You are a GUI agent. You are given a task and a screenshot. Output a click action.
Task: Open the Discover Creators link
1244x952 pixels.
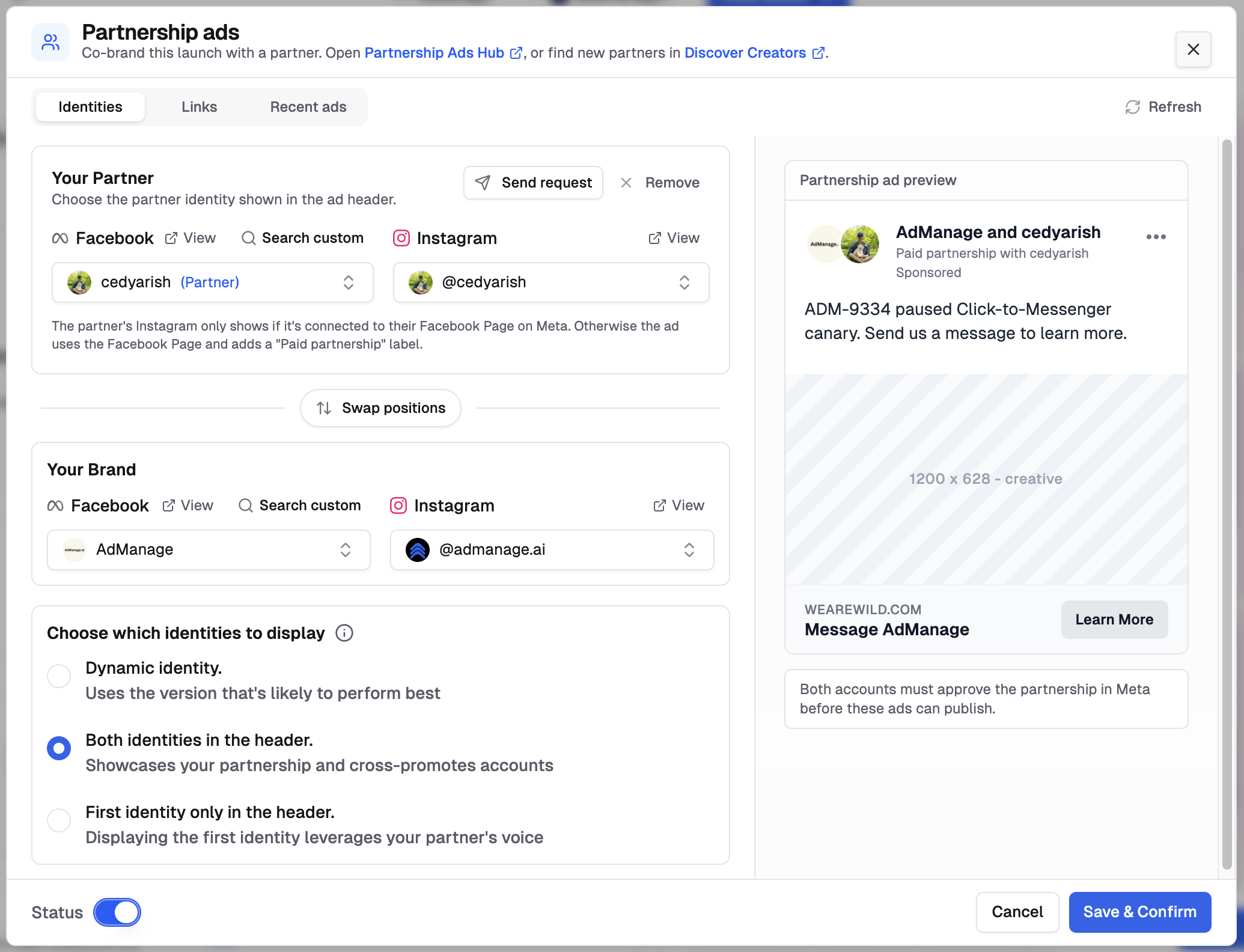tap(754, 53)
